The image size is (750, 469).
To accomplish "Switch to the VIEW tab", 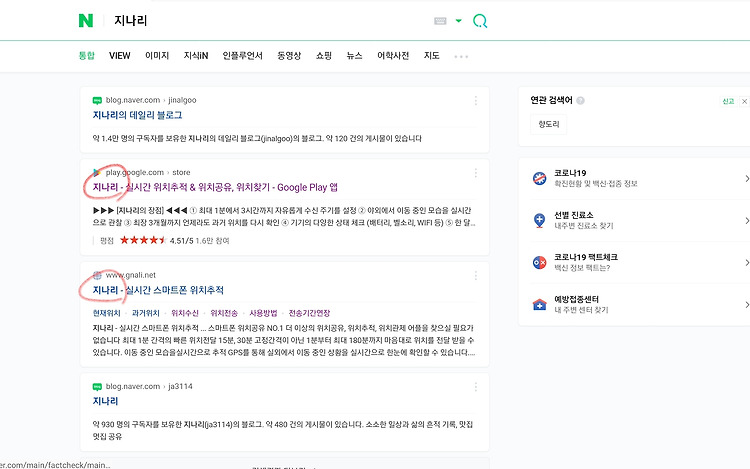I will point(120,55).
